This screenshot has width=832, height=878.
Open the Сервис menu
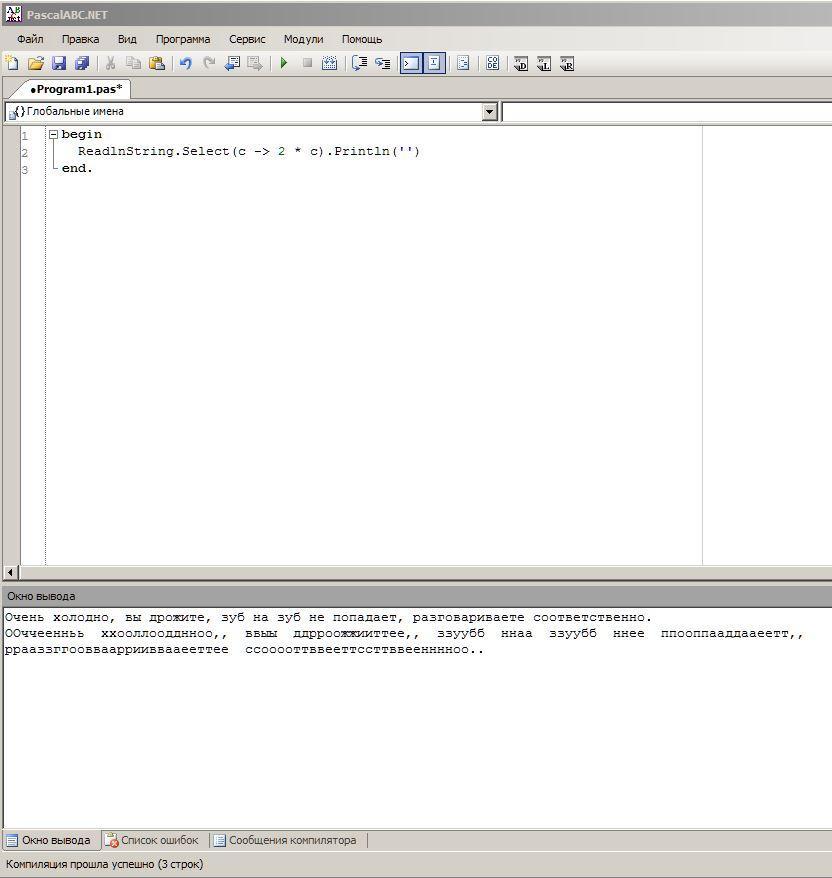247,39
